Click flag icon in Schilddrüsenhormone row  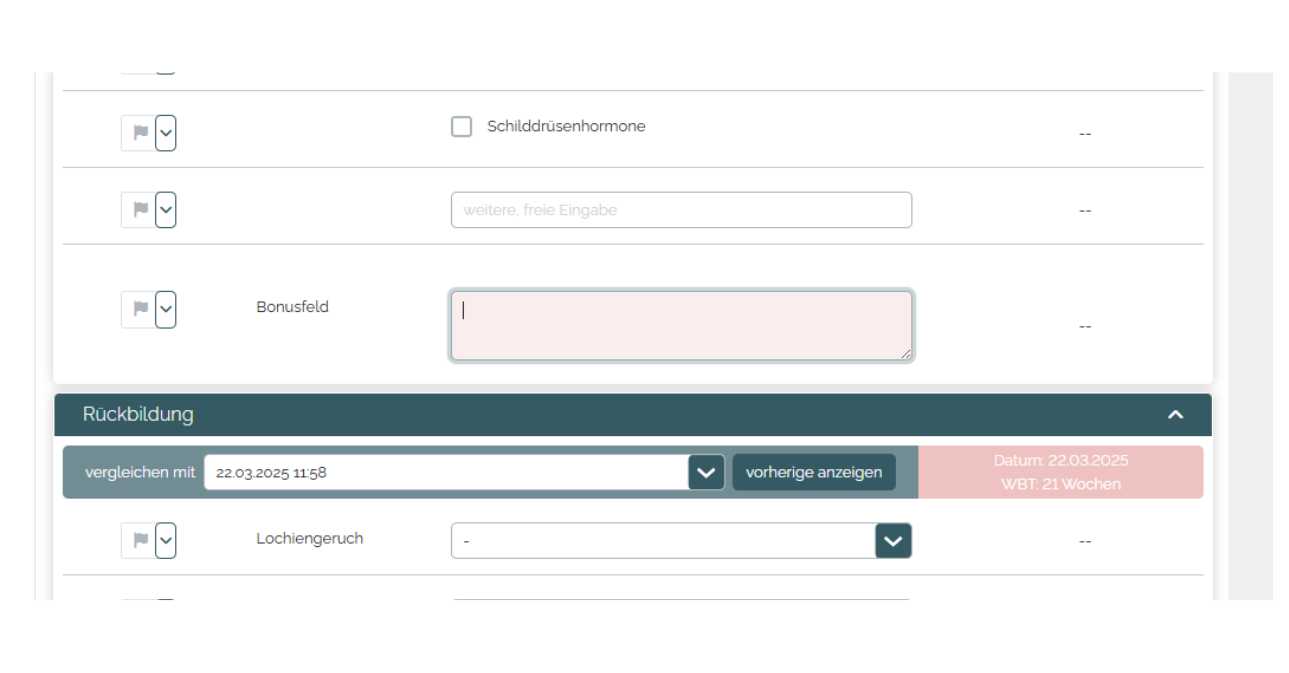pos(139,133)
